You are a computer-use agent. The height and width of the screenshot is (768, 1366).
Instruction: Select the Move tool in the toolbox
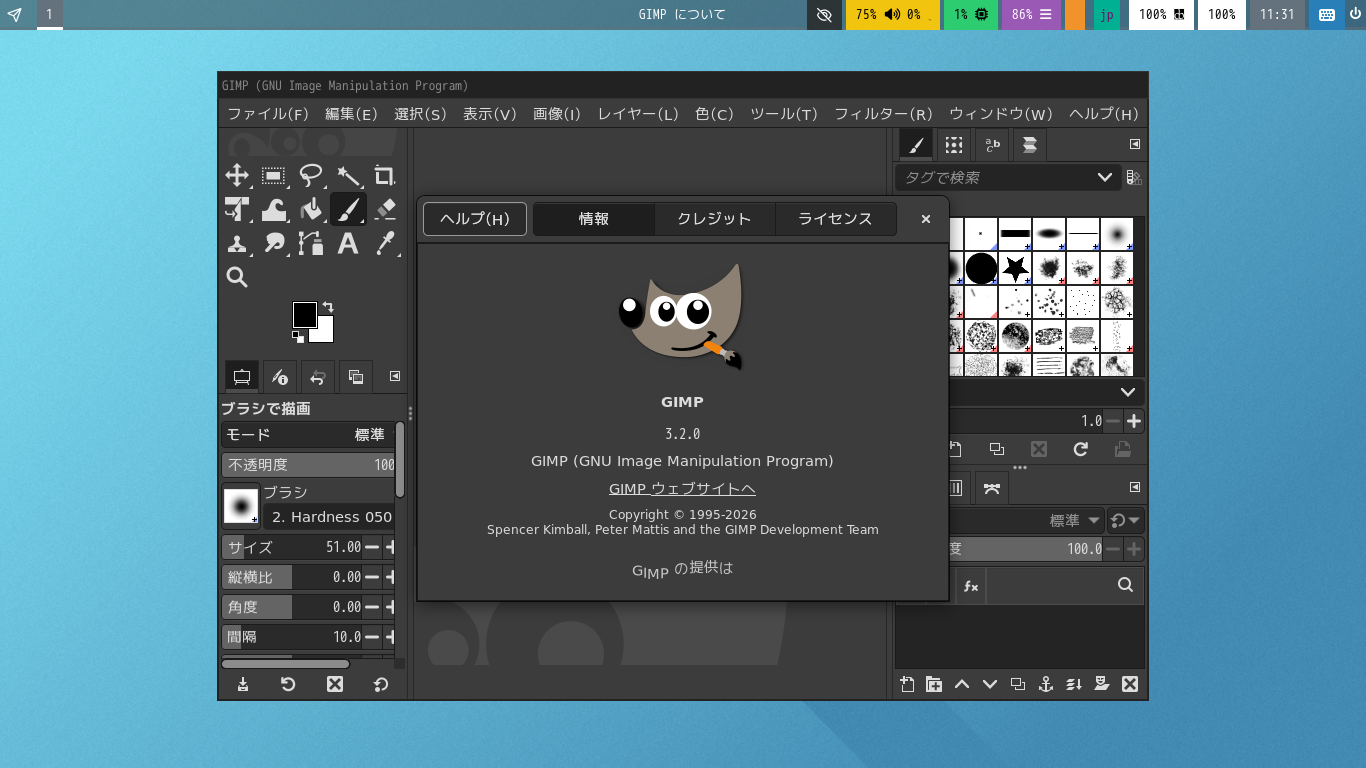pyautogui.click(x=237, y=176)
